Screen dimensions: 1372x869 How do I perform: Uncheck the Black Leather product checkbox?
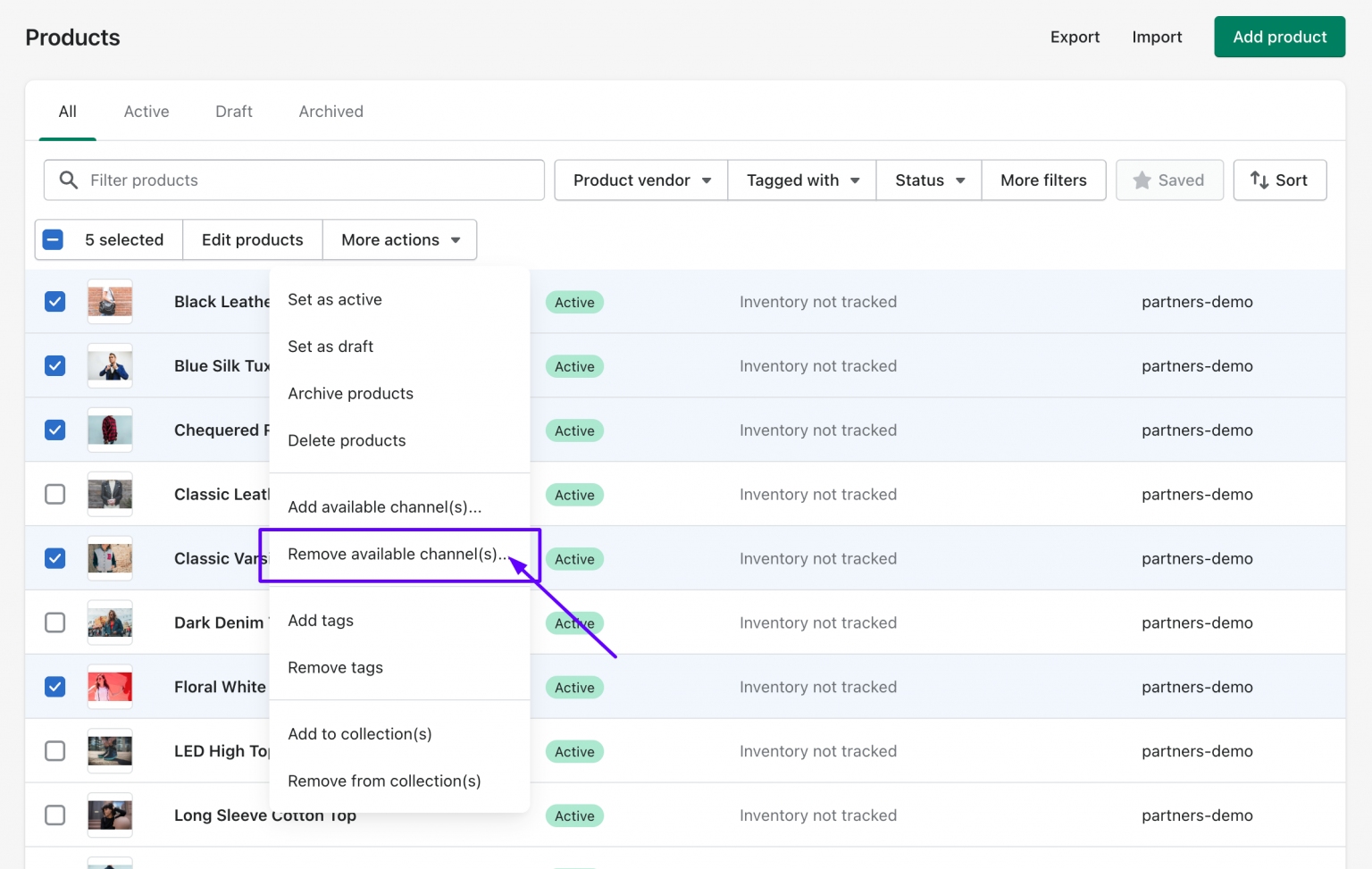(x=54, y=301)
